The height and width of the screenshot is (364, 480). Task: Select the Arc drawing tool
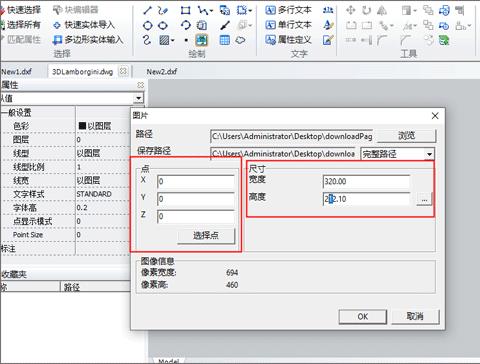coord(185,25)
